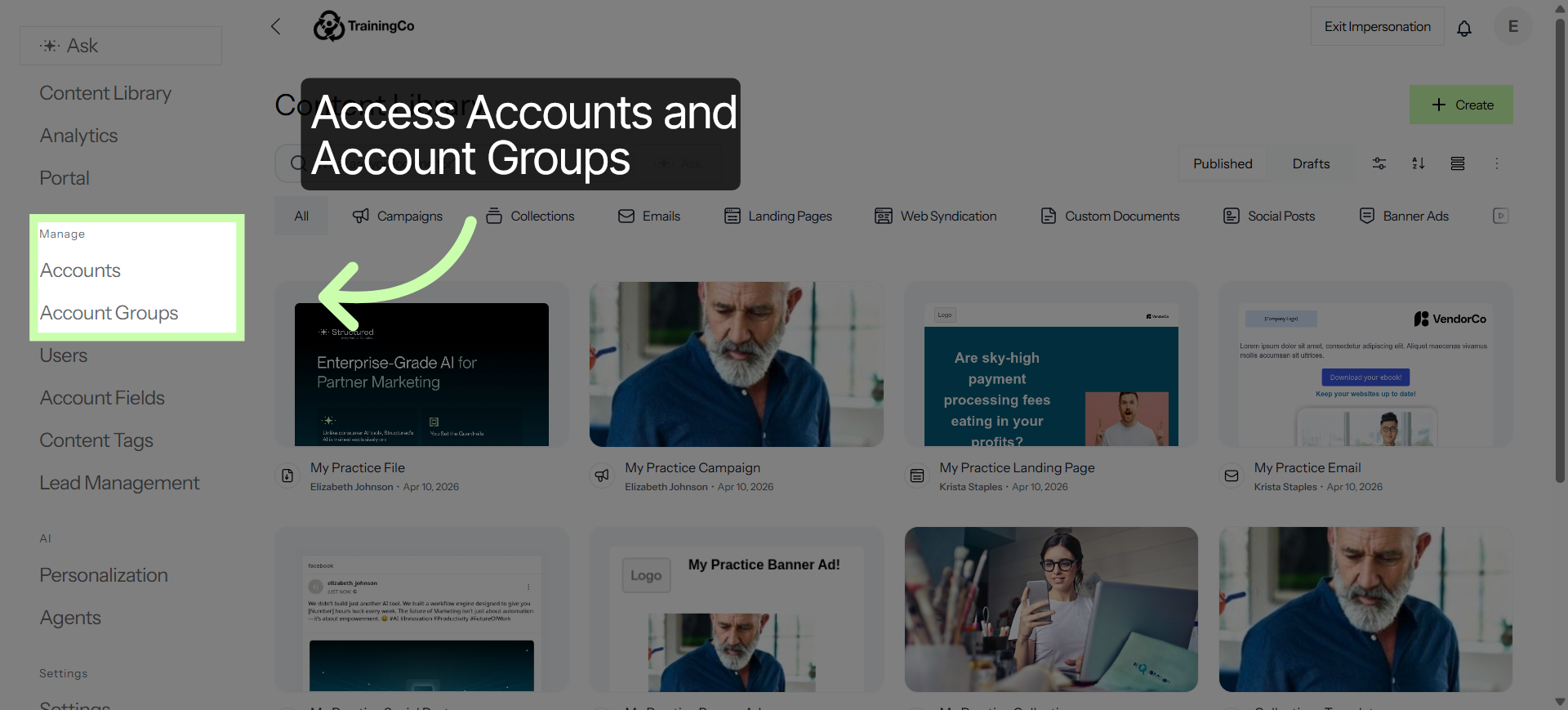This screenshot has height=710, width=1568.
Task: Select the Landing Pages tab
Action: pos(778,216)
